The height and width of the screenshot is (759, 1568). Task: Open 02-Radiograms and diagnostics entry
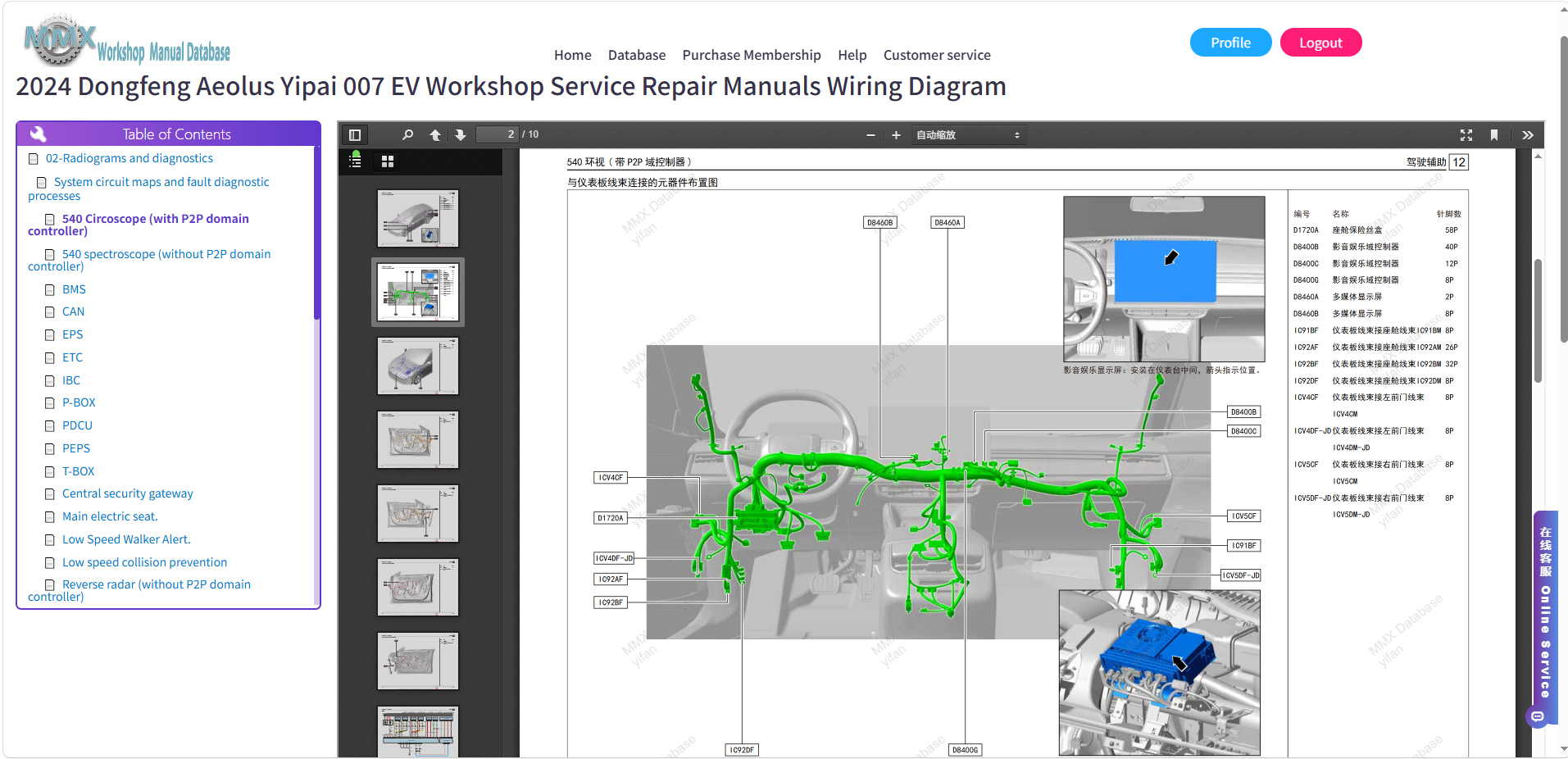pos(129,158)
